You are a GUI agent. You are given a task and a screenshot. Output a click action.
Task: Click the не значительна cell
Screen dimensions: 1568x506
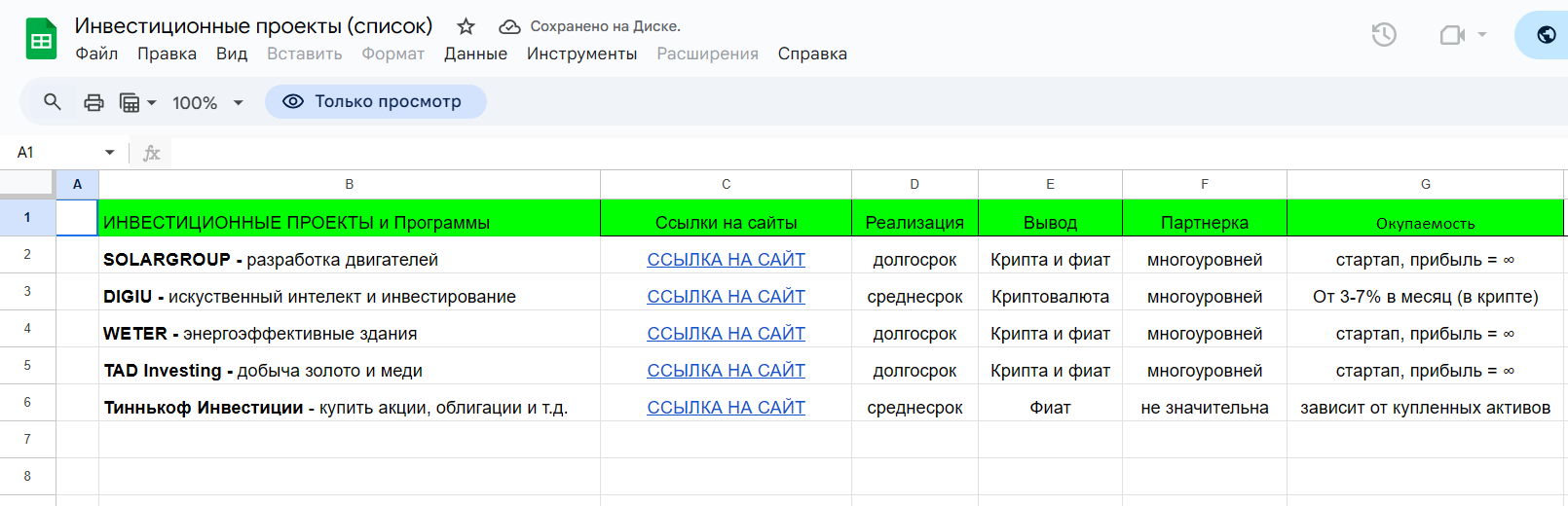[x=1205, y=403]
